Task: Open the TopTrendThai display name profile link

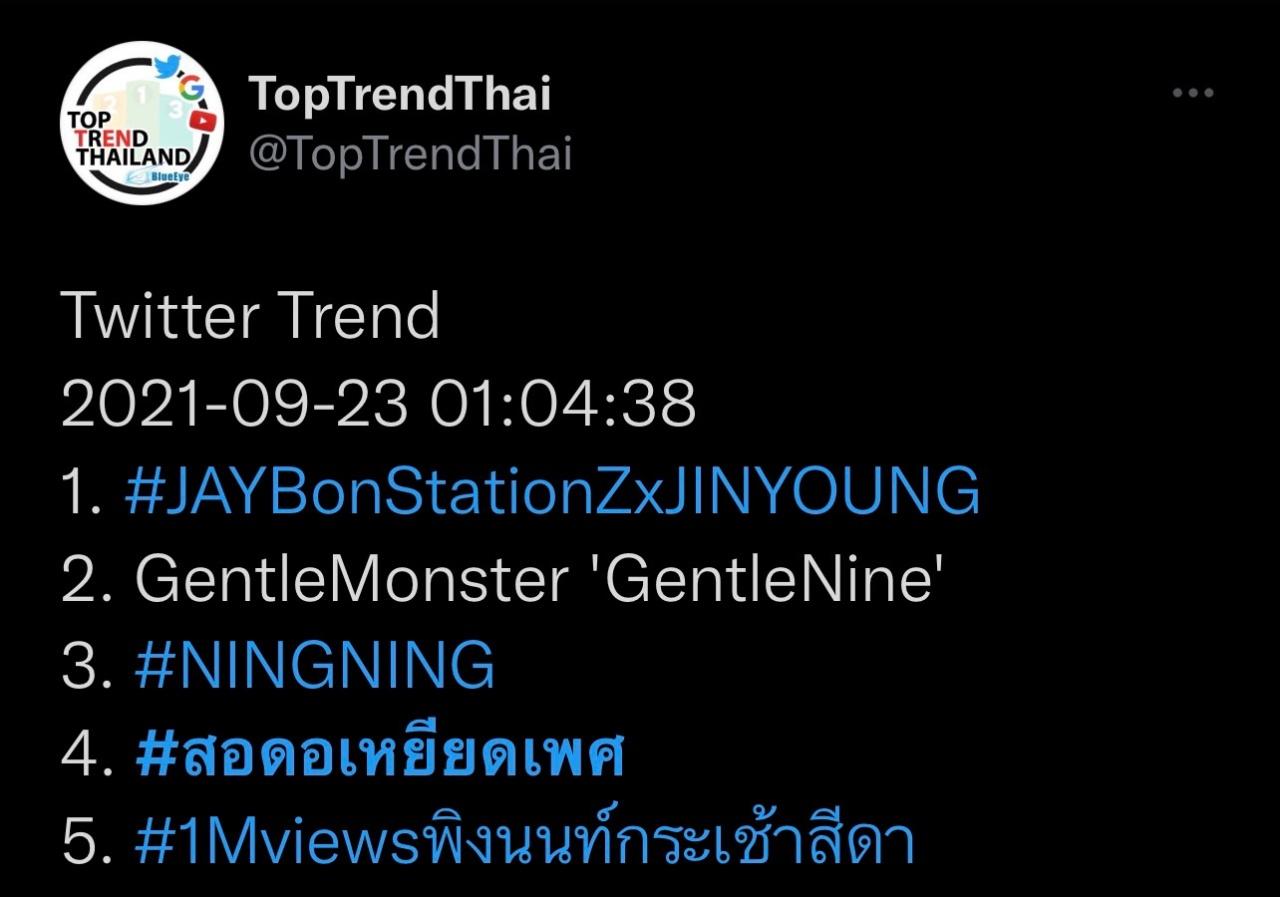Action: (399, 94)
